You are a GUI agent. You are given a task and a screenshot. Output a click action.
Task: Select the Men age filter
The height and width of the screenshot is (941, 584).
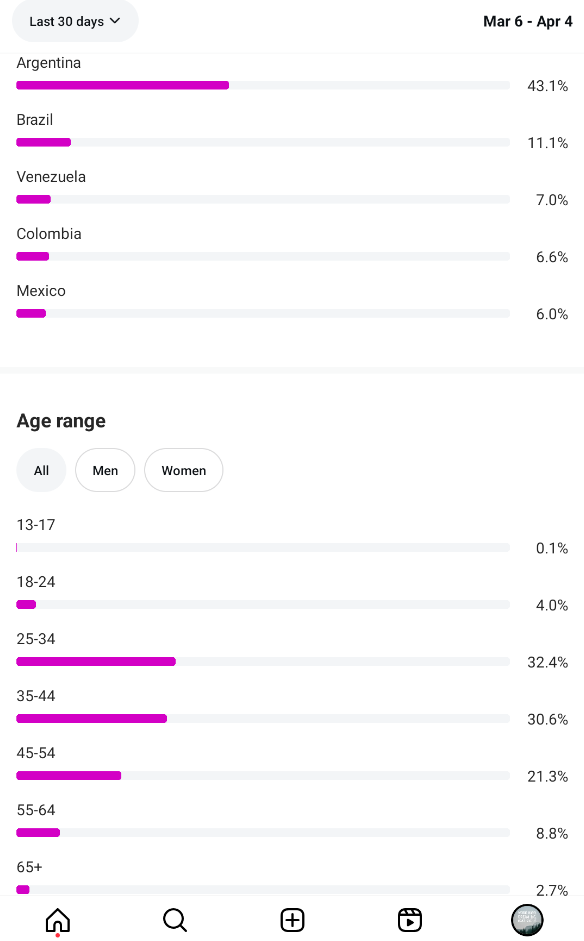[105, 470]
